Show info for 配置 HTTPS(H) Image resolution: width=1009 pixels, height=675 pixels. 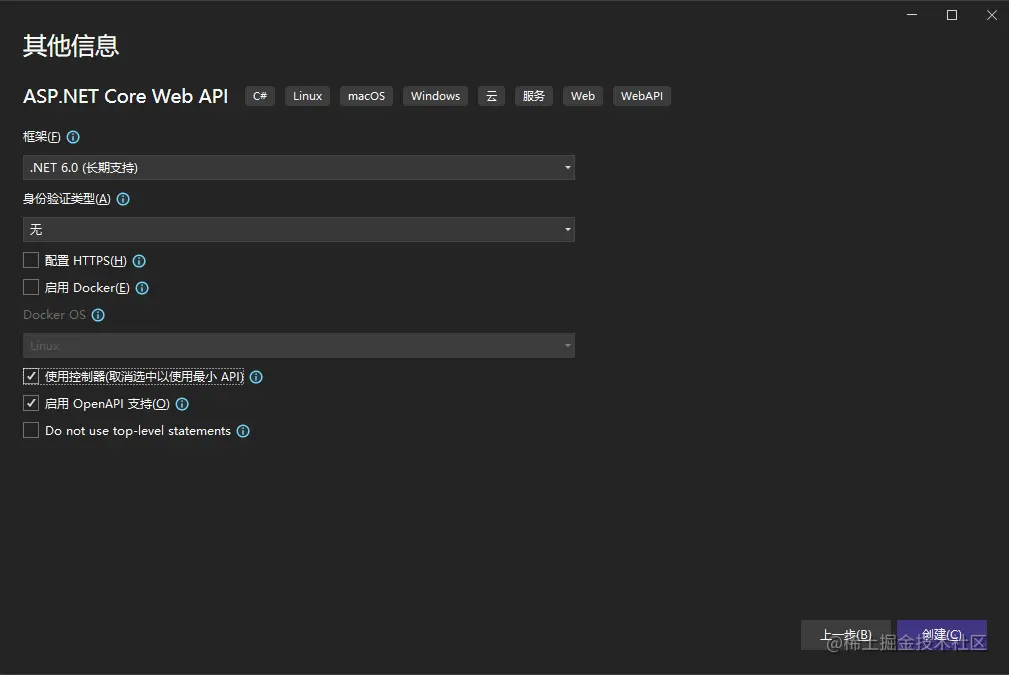click(x=139, y=261)
